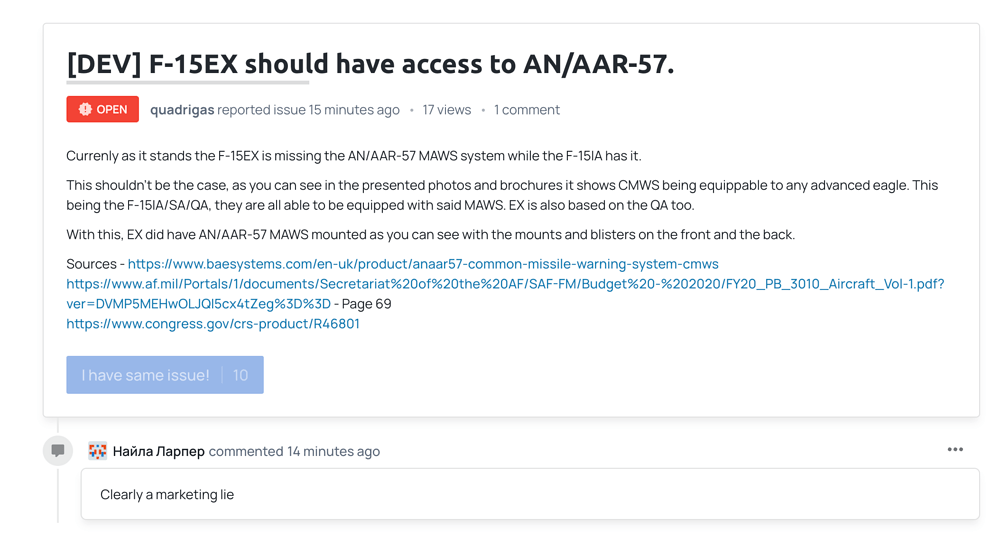Click Найла Ларпер's avatar image
Viewport: 1000px width, 538px height.
coord(98,451)
